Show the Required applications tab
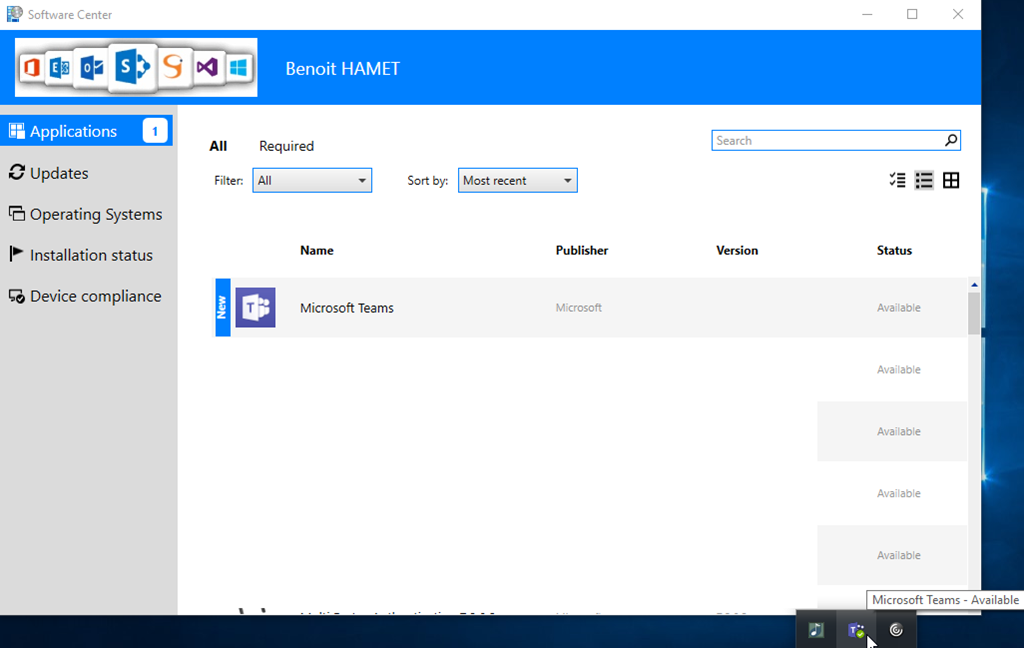Image resolution: width=1024 pixels, height=648 pixels. pos(286,146)
